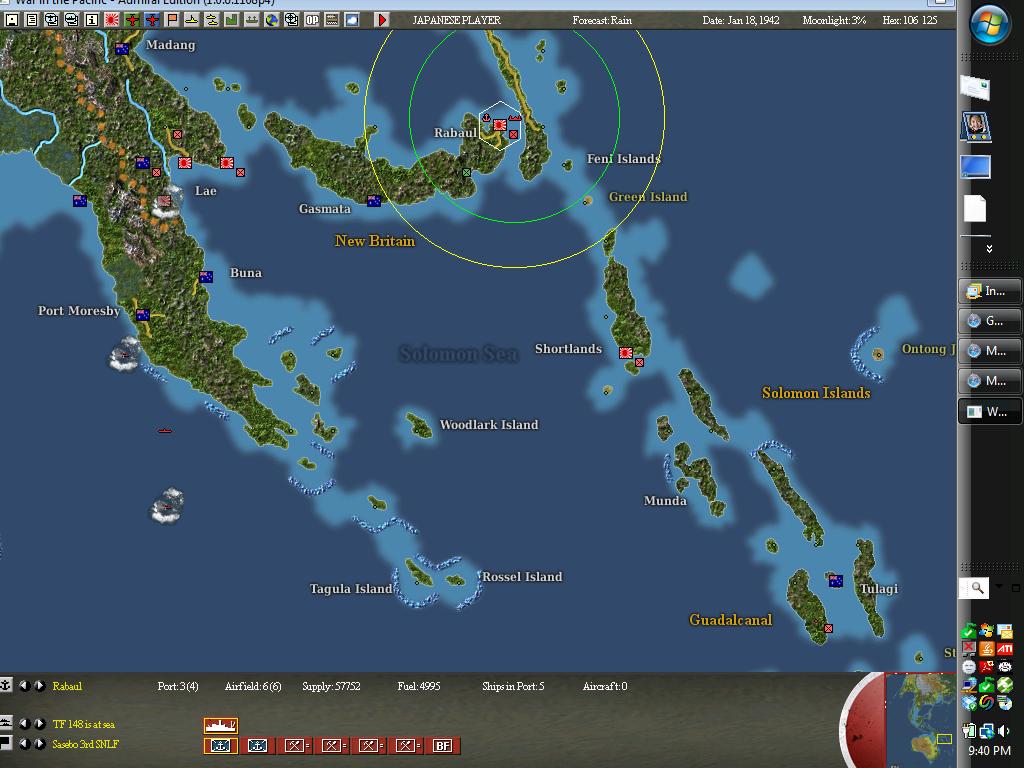Screen dimensions: 1024x768
Task: Click the Allied flag at Tulagi
Action: pos(835,581)
